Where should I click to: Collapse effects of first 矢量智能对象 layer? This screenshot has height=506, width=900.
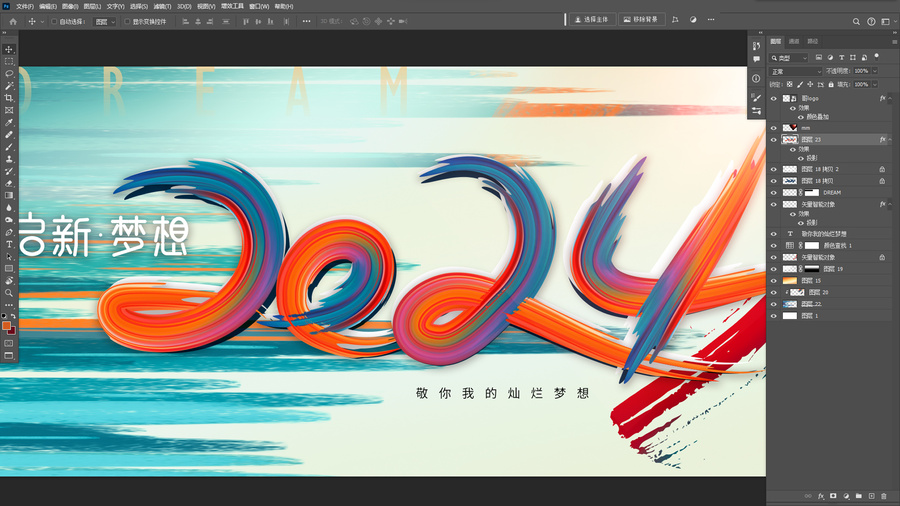click(x=890, y=204)
